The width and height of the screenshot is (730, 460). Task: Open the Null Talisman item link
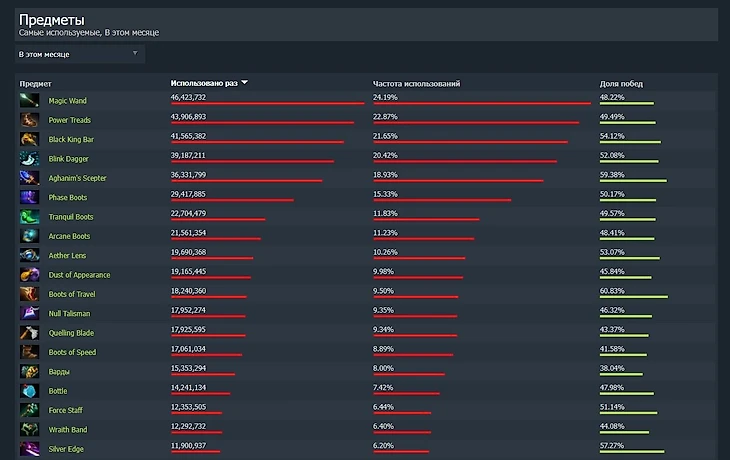[69, 313]
